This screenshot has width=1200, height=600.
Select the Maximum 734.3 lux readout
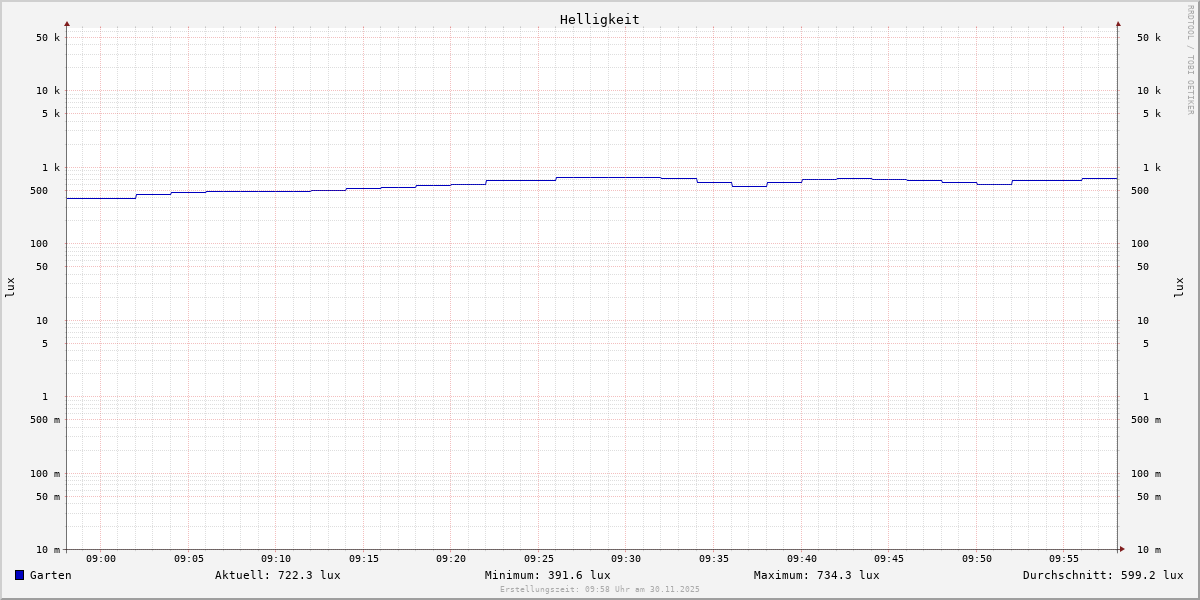816,575
